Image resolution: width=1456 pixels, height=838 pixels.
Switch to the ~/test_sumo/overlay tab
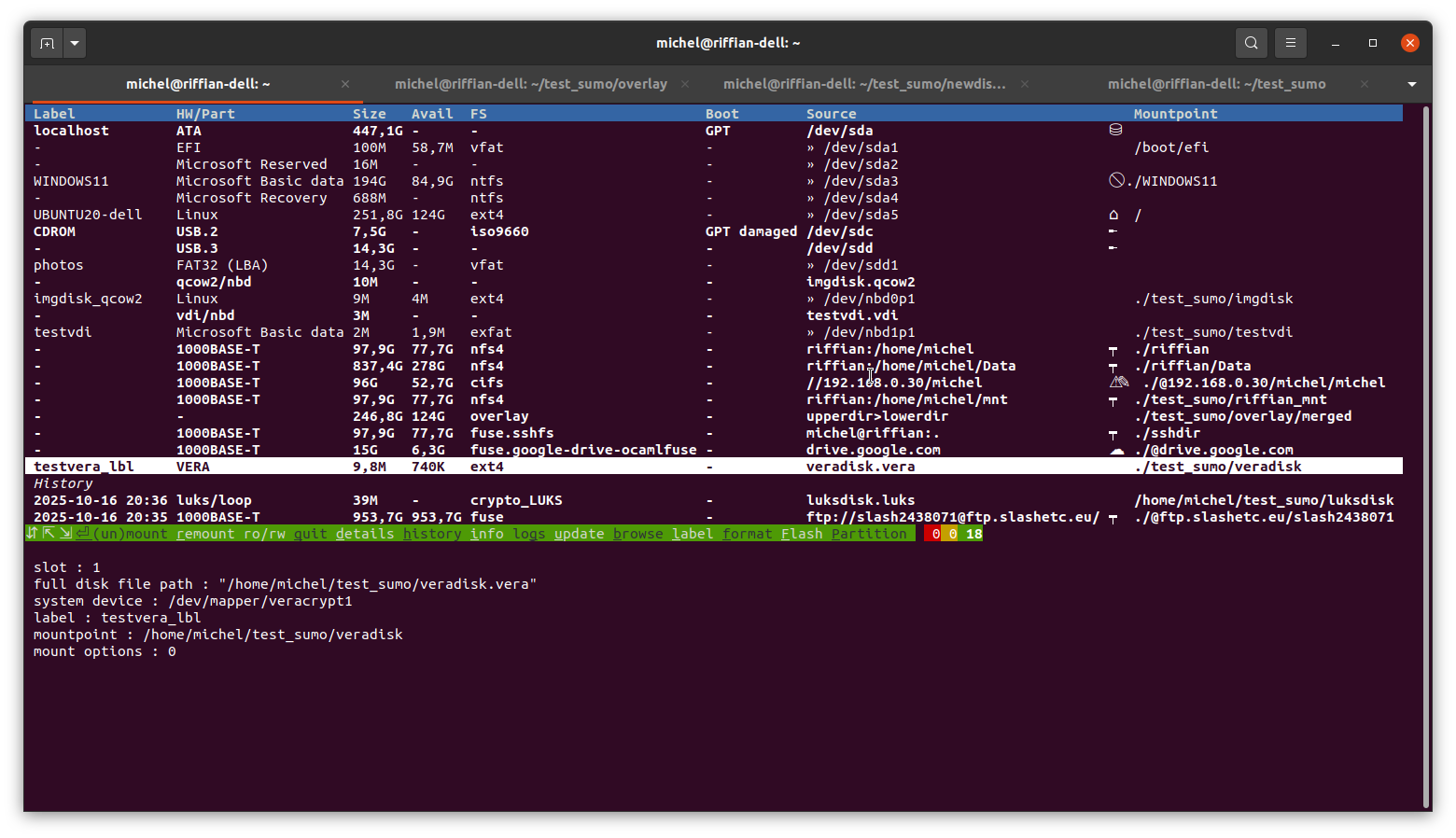click(x=530, y=84)
